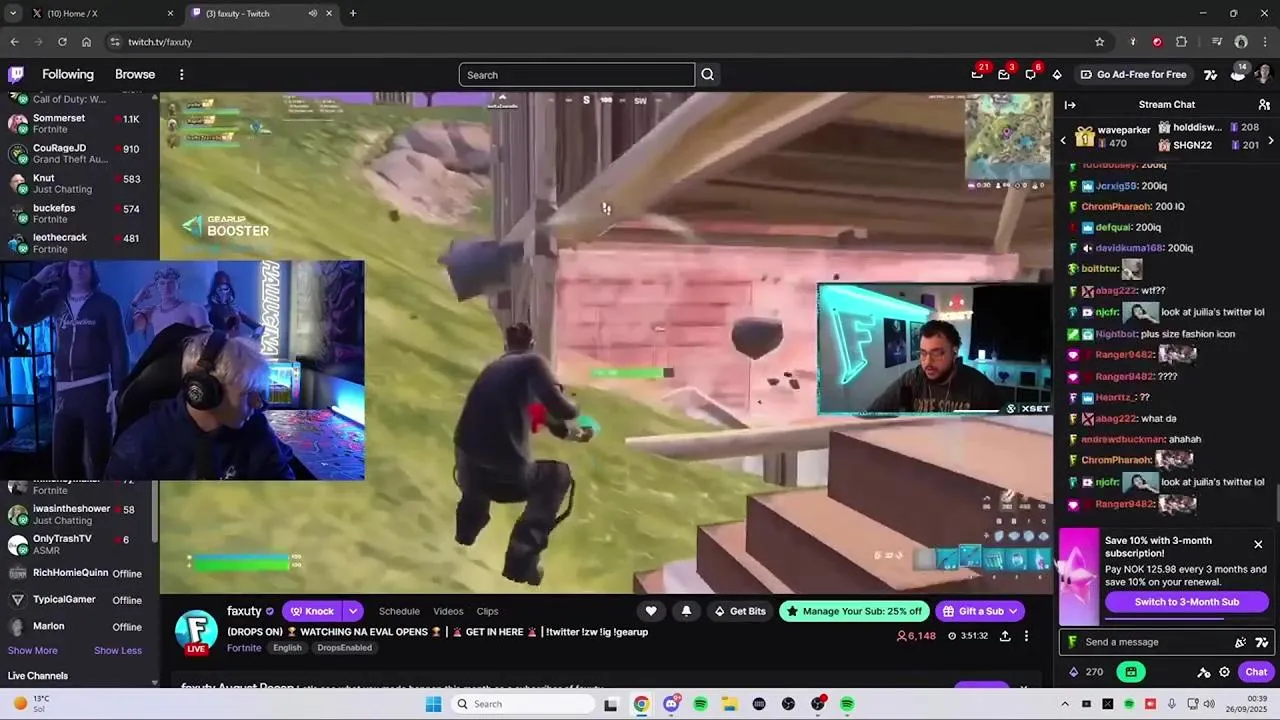Open the browser extensions puzzle icon

1181,42
